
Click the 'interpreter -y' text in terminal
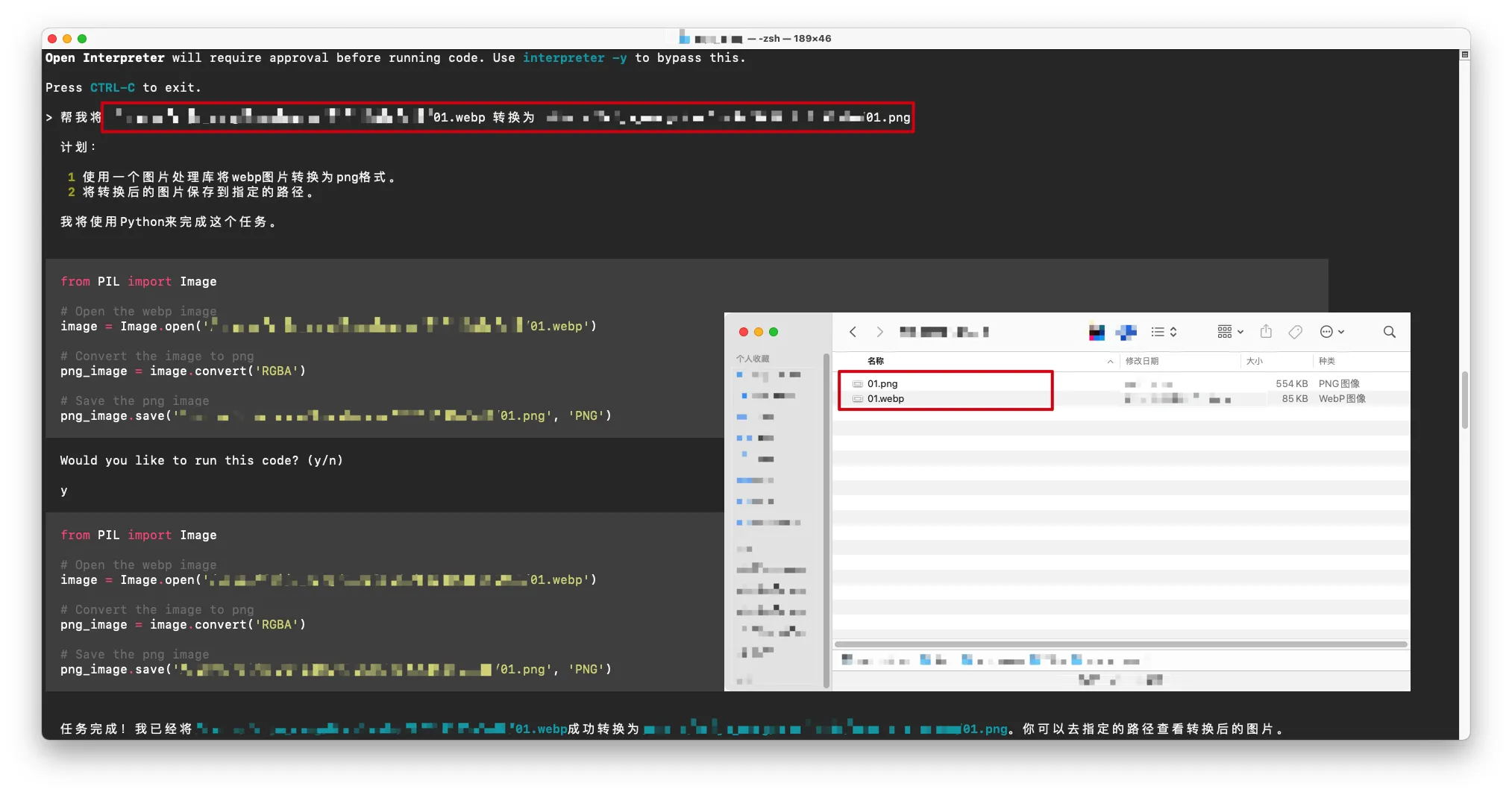coord(574,58)
